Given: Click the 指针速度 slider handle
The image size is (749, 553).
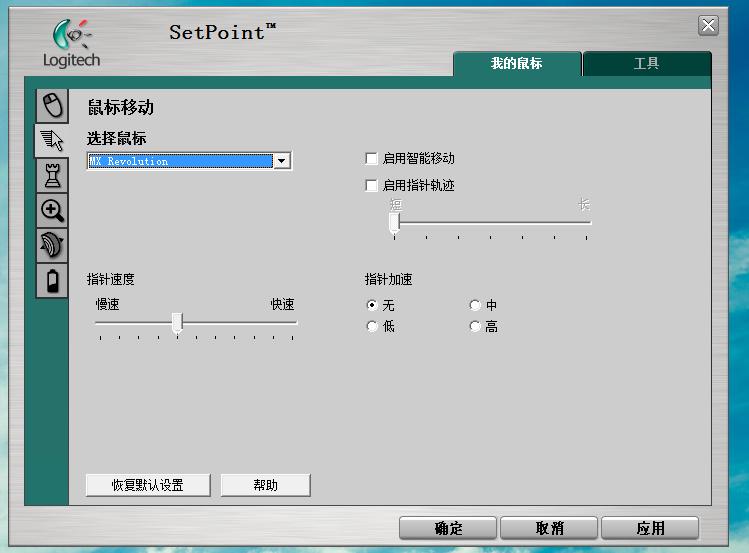Looking at the screenshot, I should (177, 323).
